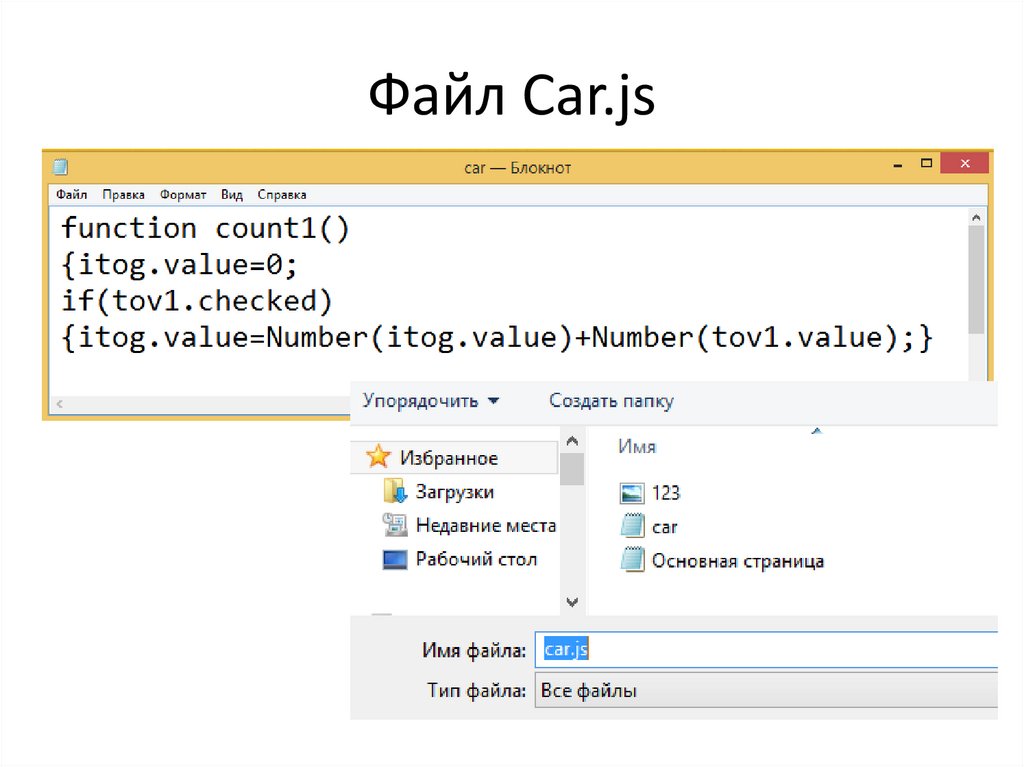Open the Вид menu
This screenshot has height=767, width=1024.
pyautogui.click(x=232, y=195)
